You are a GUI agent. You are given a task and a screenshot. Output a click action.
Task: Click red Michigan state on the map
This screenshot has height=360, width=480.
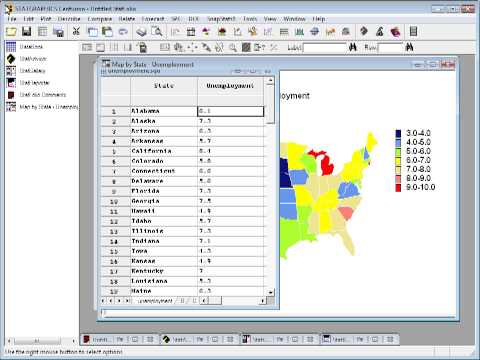[x=327, y=166]
